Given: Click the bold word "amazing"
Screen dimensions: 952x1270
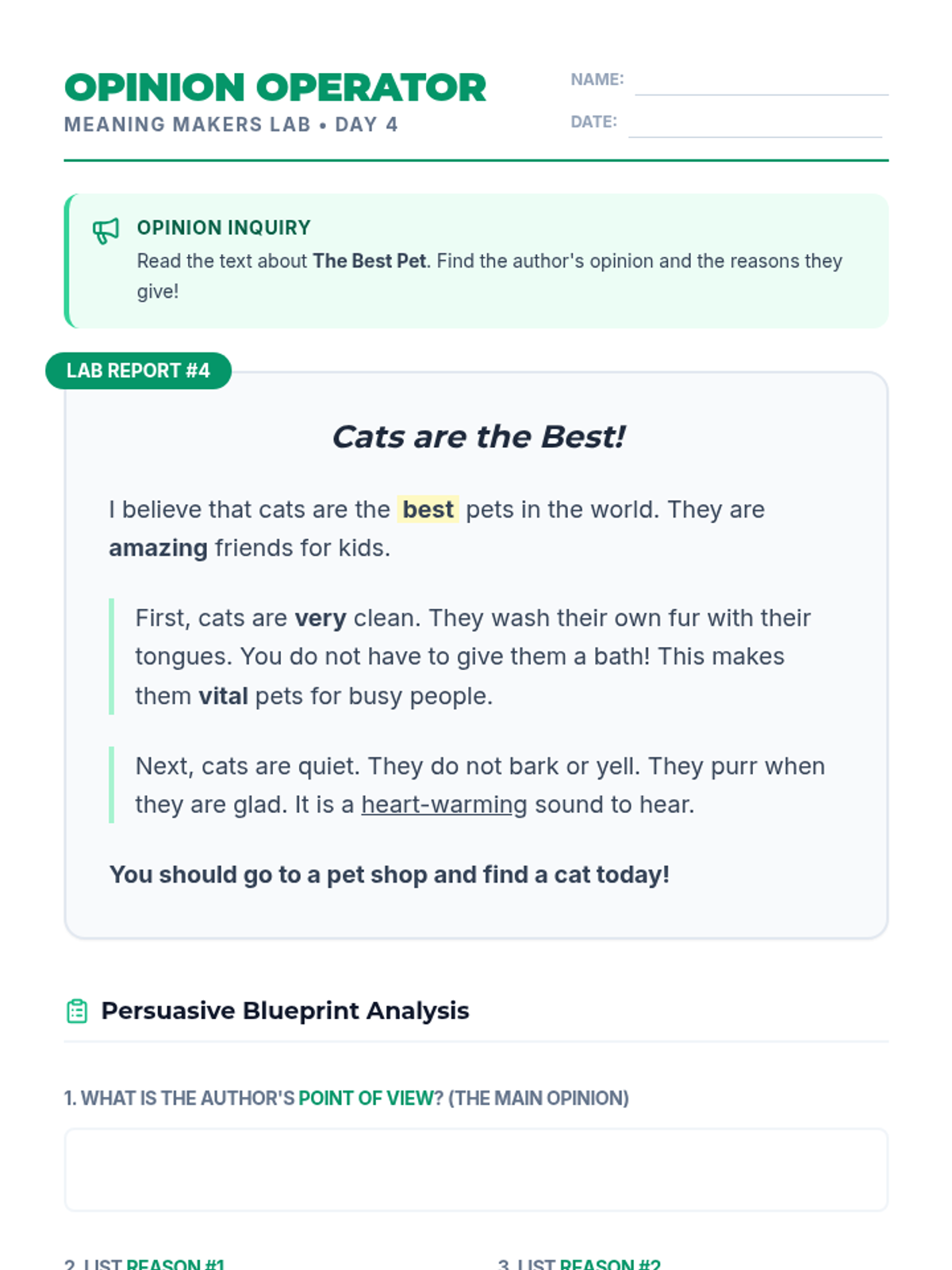Looking at the screenshot, I should (158, 548).
